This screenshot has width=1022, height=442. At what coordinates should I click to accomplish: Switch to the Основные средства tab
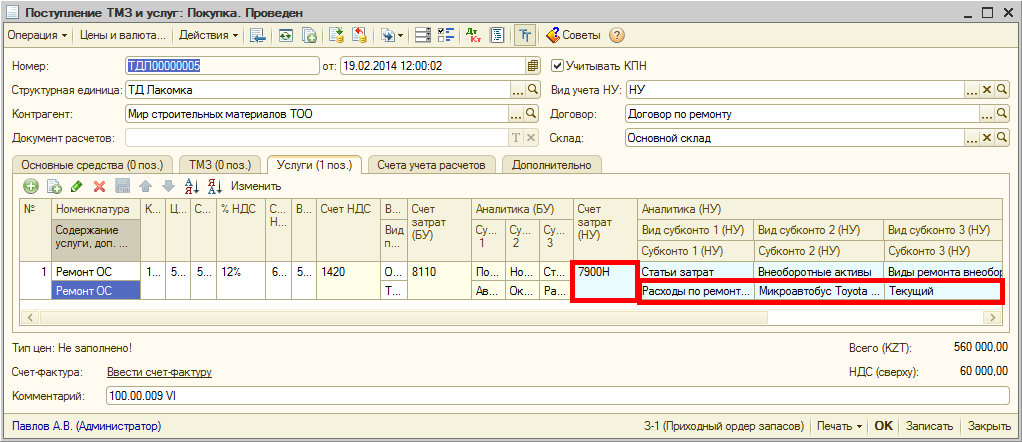(x=91, y=164)
